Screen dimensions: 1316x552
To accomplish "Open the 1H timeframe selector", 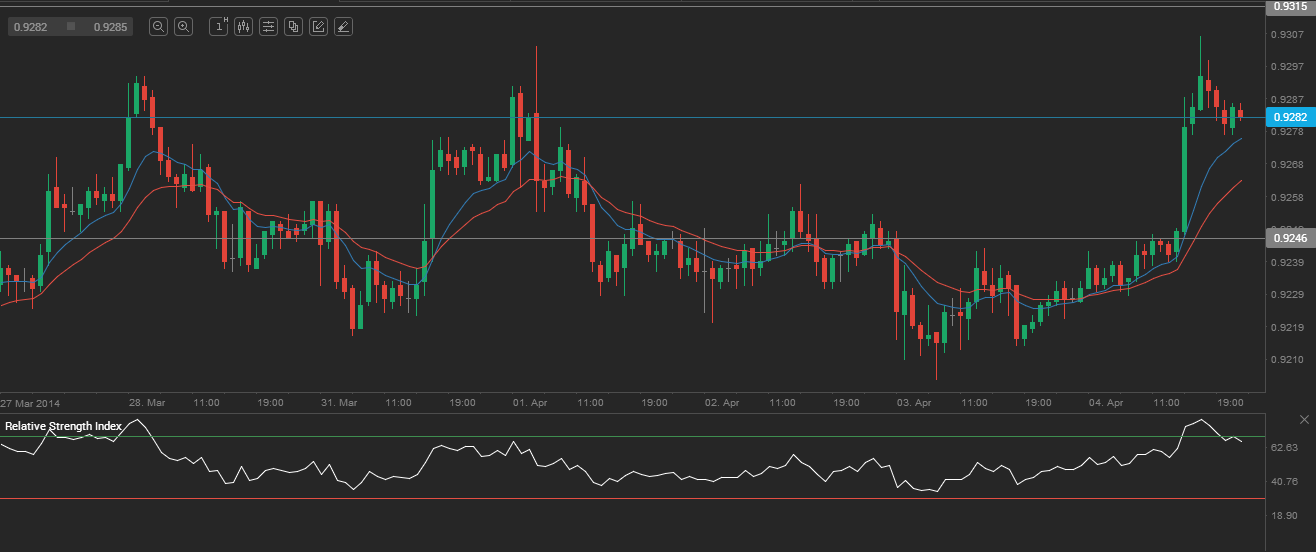I will pos(218,27).
